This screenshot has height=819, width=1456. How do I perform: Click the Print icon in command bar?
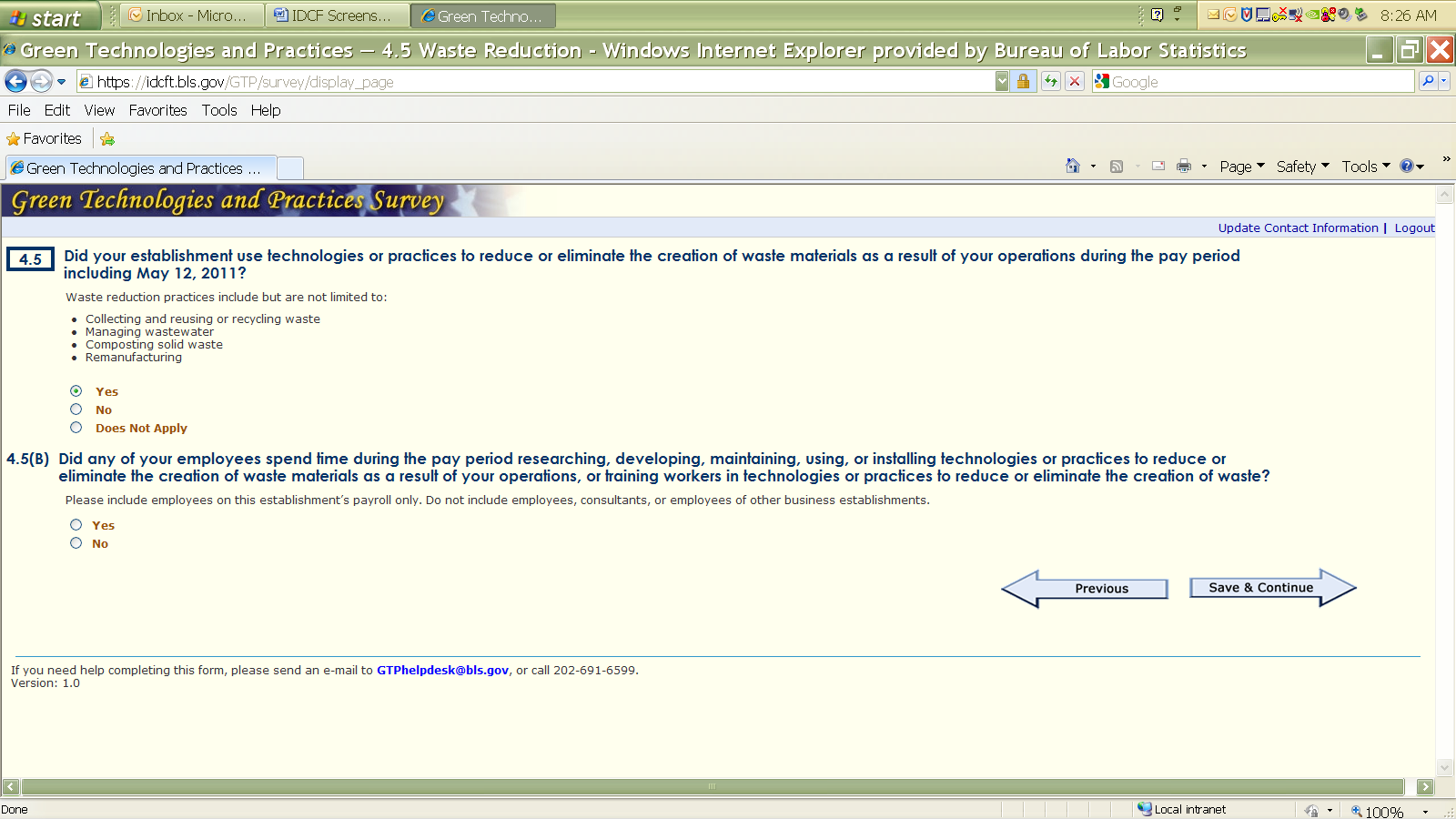1183,166
